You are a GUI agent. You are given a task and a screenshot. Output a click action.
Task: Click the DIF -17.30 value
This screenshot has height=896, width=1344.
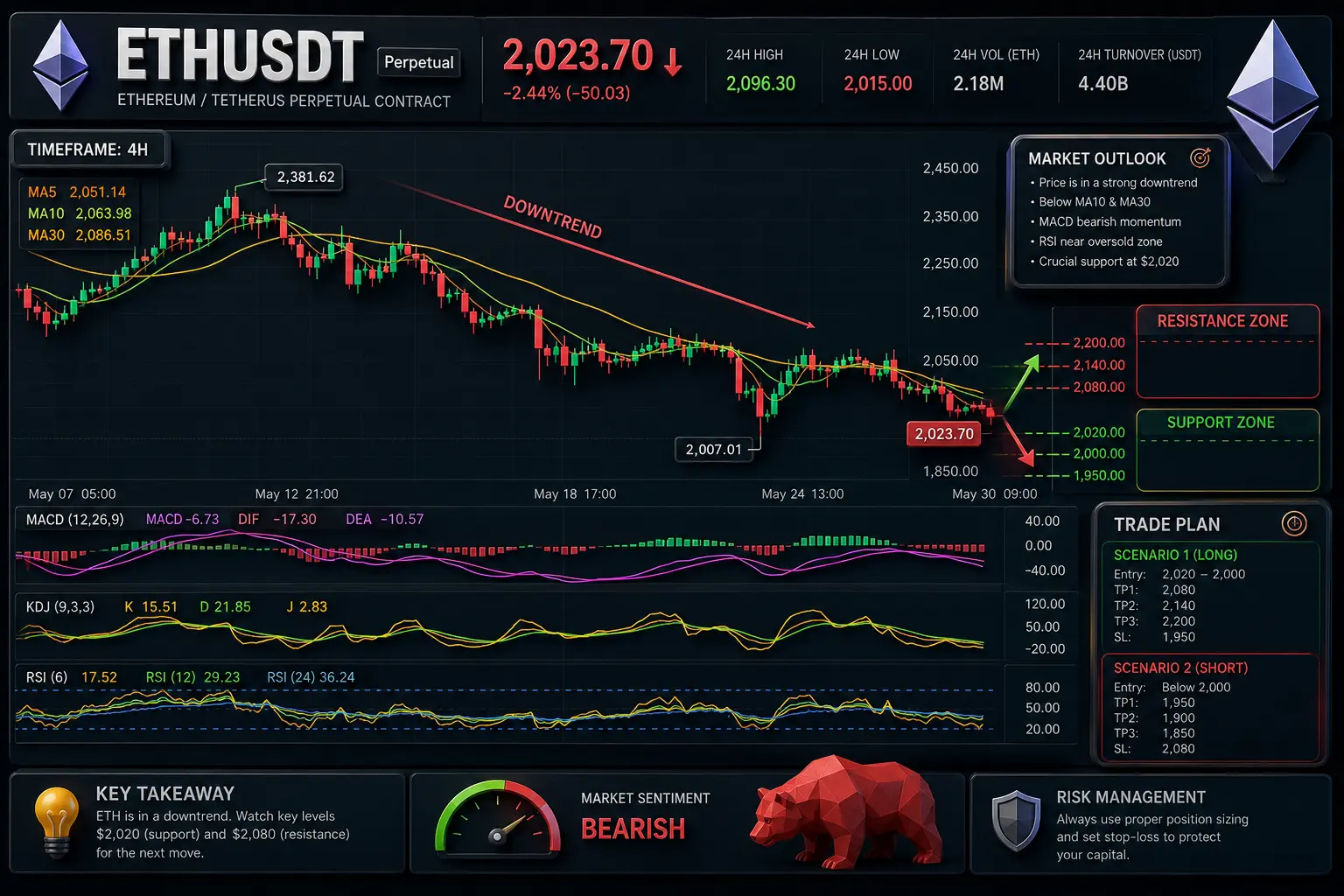277,520
